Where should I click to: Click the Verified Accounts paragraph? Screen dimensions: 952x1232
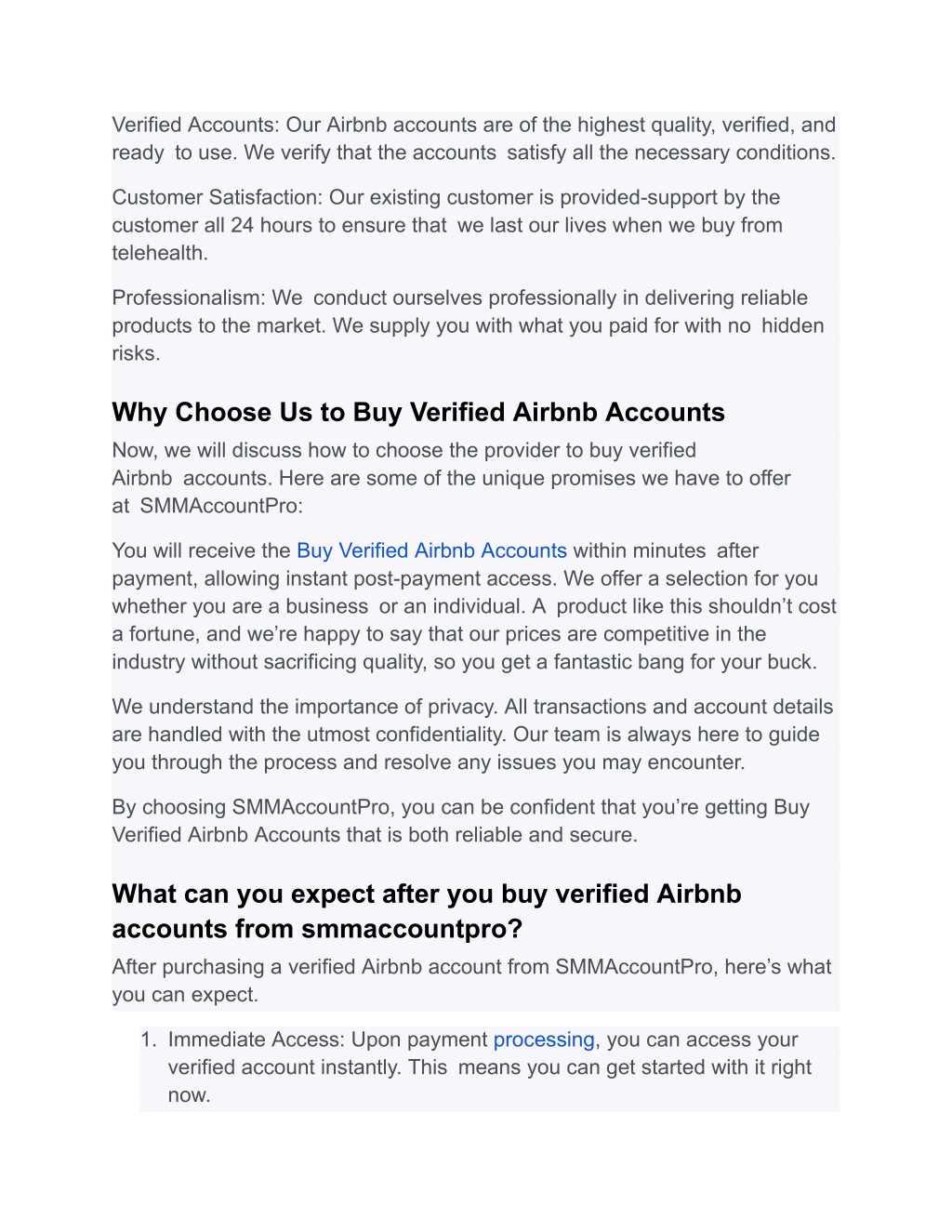[474, 139]
